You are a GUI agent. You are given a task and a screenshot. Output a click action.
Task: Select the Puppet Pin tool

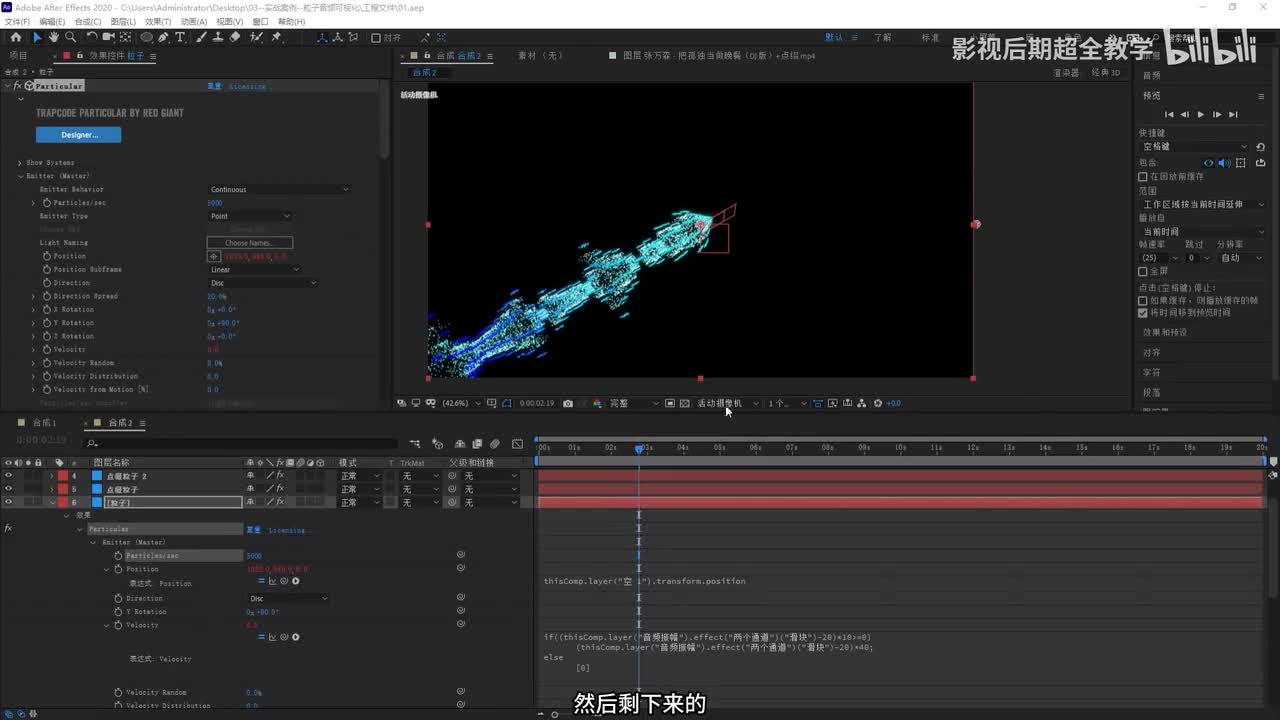point(277,37)
